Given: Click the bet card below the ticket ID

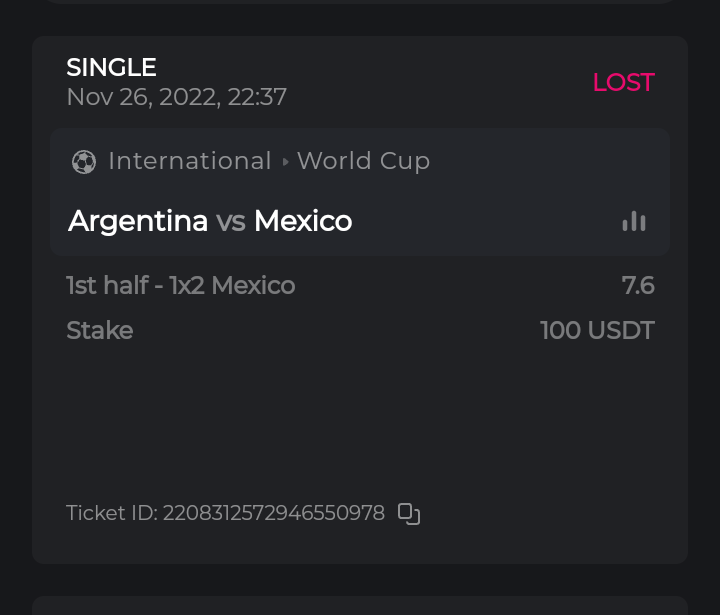Looking at the screenshot, I should coord(360,606).
